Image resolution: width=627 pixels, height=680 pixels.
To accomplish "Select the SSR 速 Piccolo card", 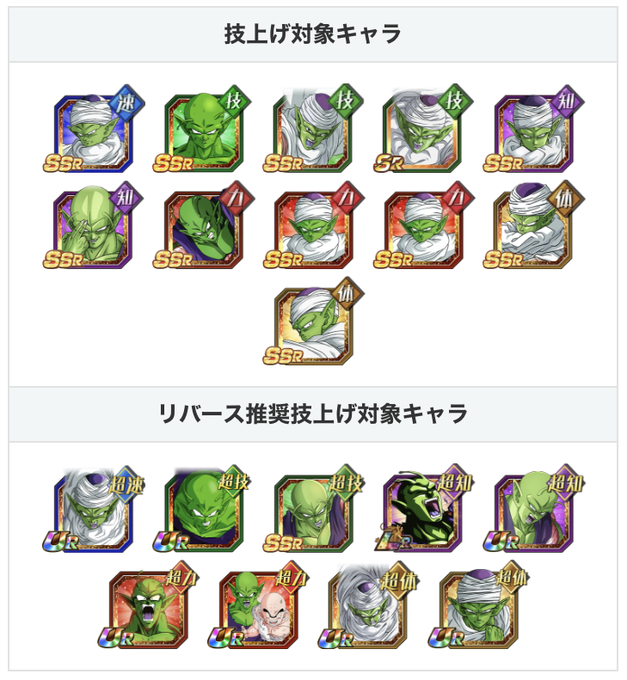I will pos(92,129).
